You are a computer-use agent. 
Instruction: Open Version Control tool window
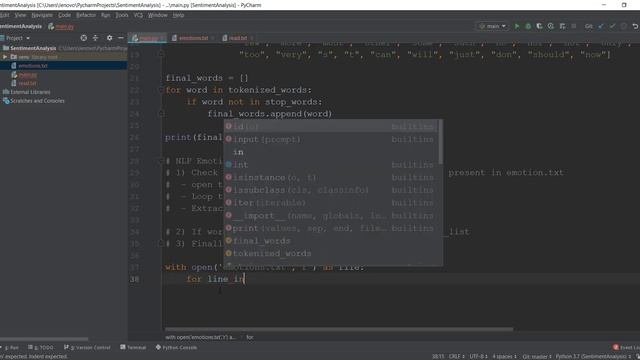point(87,347)
